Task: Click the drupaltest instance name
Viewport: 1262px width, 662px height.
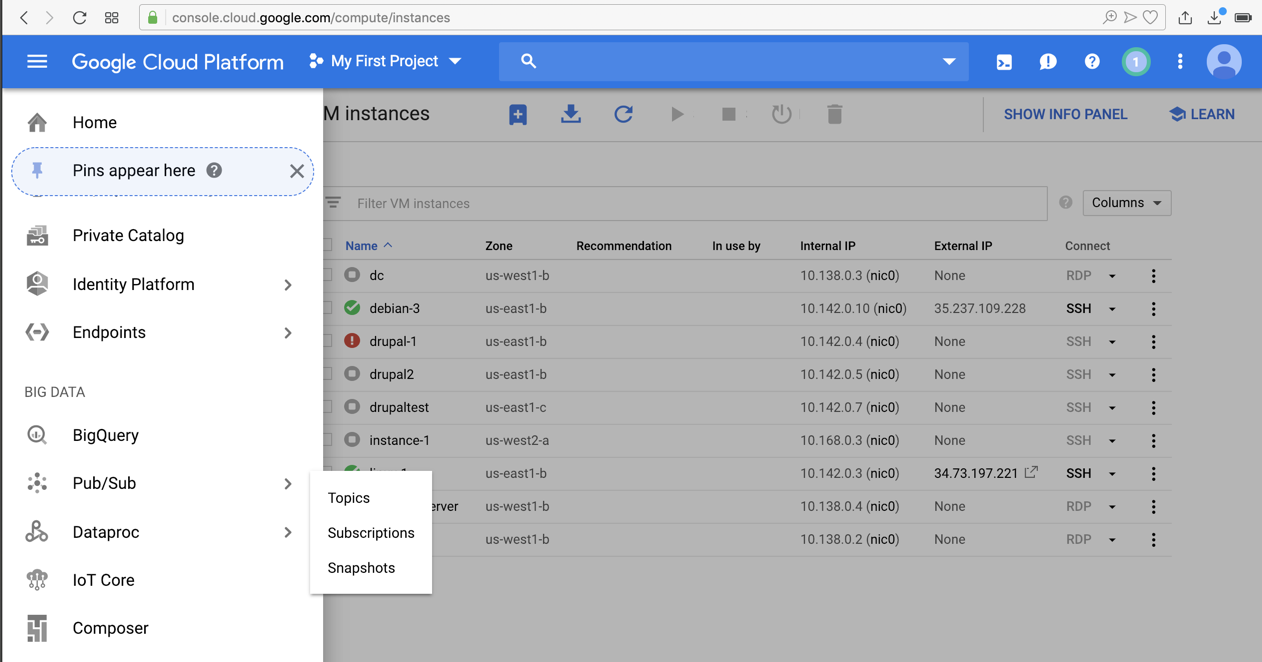Action: click(399, 408)
